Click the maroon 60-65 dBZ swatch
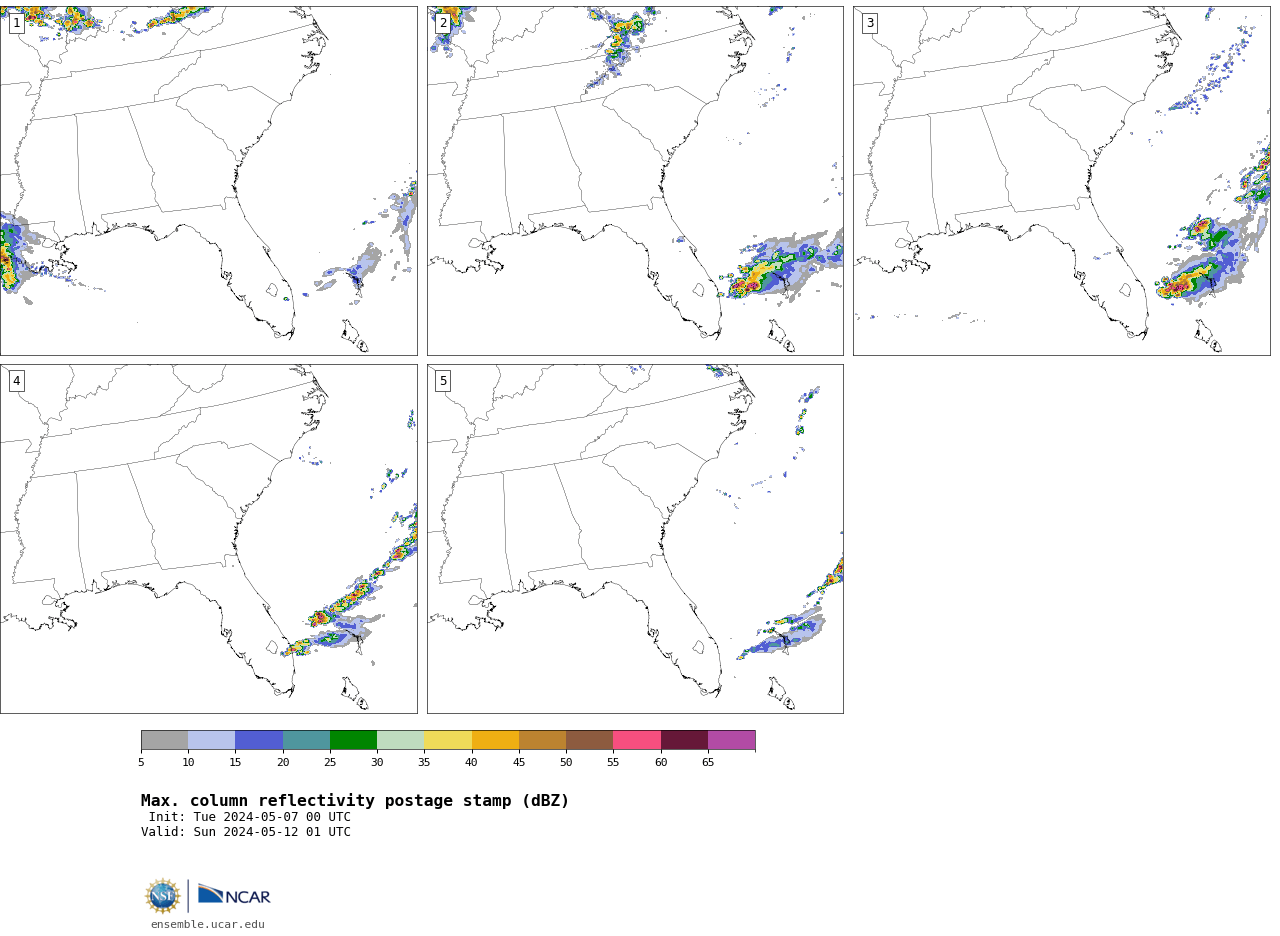1280x936 pixels. click(684, 740)
